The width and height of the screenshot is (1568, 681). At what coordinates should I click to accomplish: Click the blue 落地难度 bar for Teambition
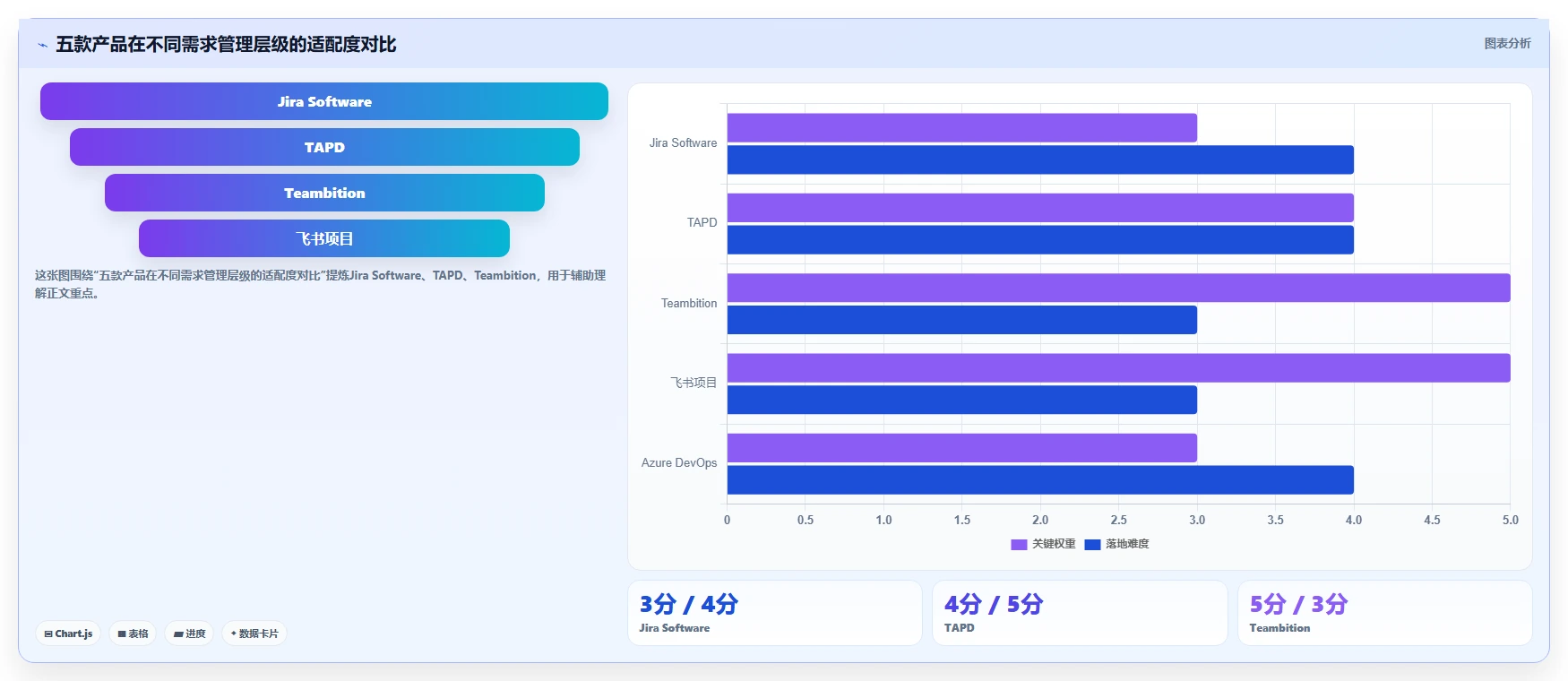point(961,320)
